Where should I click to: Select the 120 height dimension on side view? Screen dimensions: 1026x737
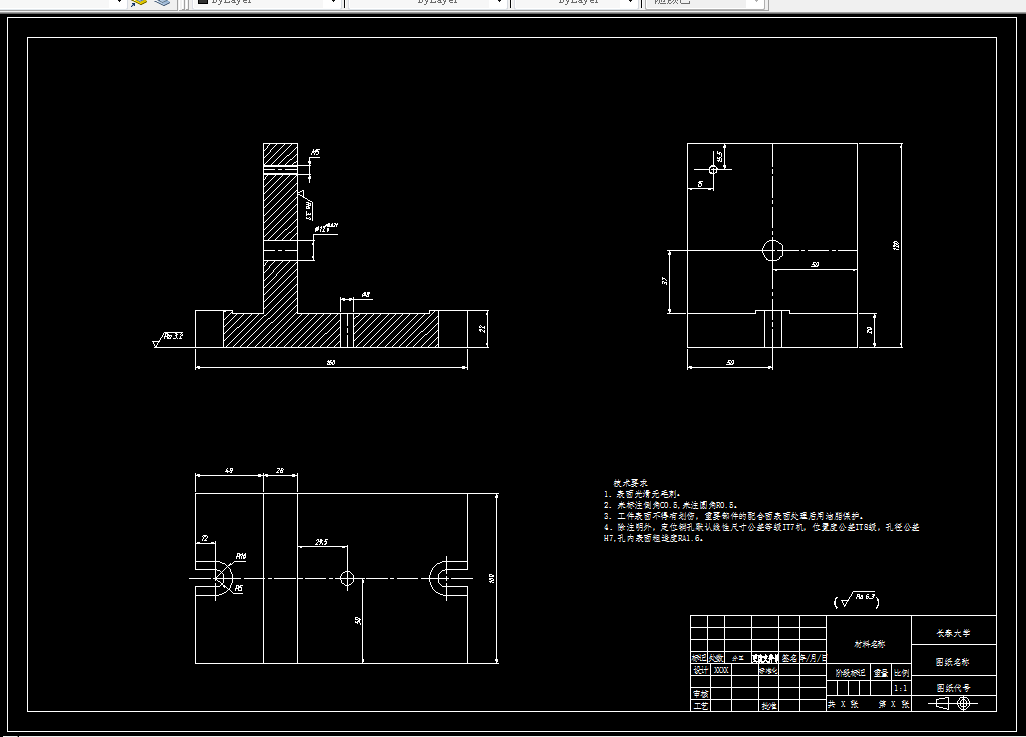pyautogui.click(x=896, y=245)
